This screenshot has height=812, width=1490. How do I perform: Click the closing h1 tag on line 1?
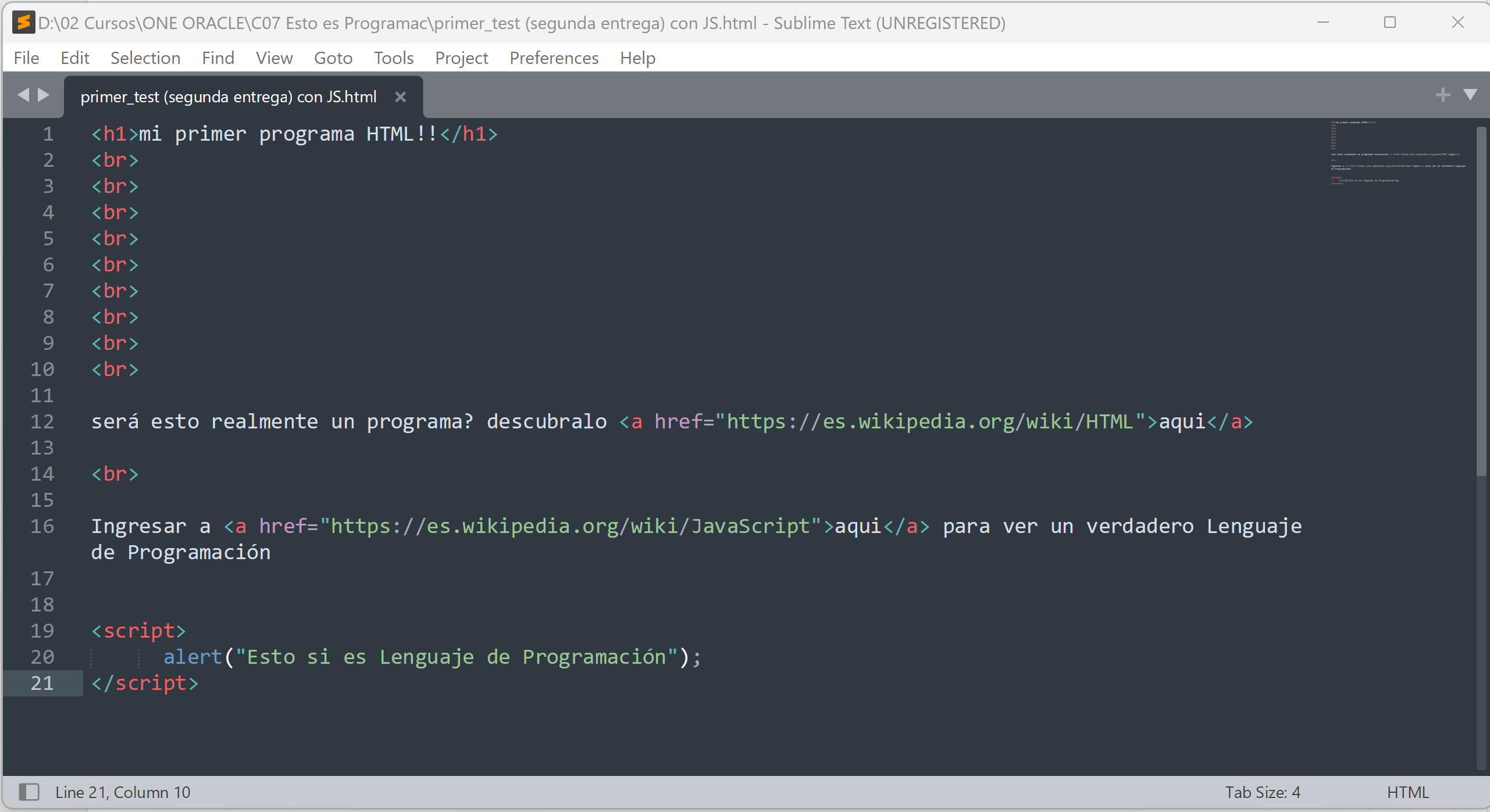point(469,134)
